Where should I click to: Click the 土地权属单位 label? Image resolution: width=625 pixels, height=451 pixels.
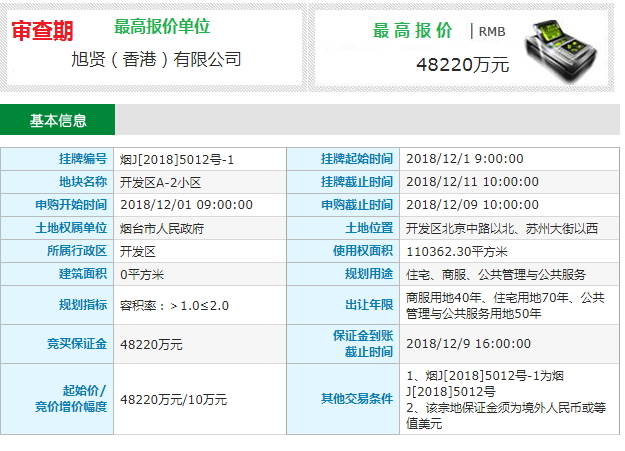coord(71,228)
